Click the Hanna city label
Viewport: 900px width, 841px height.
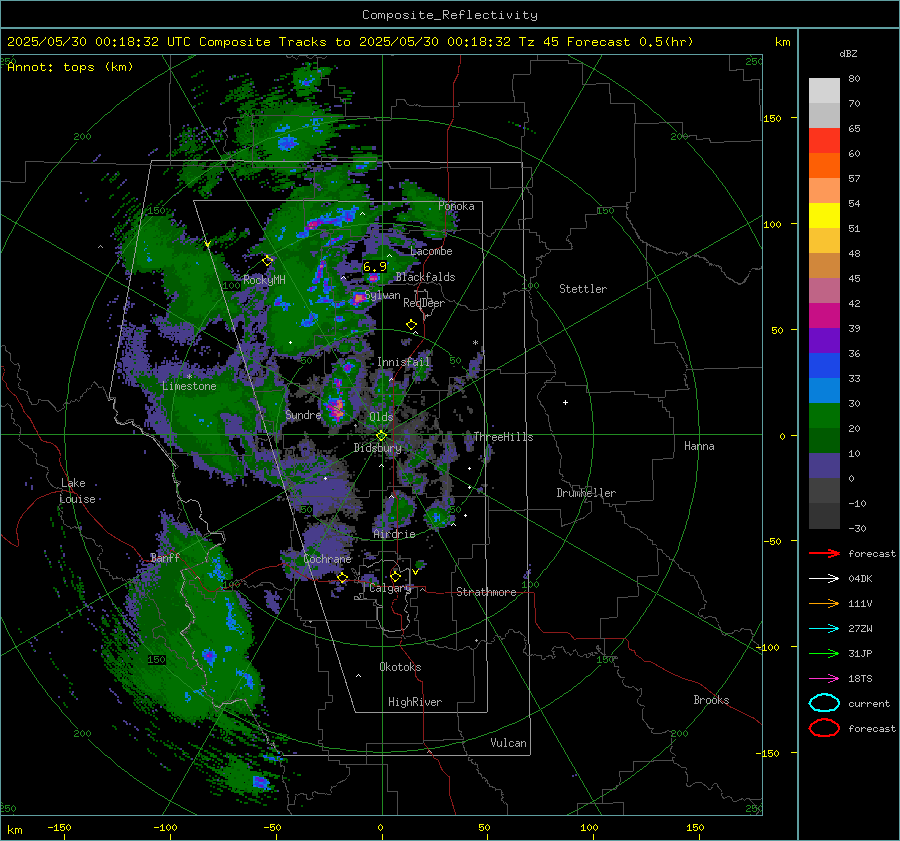coord(699,446)
